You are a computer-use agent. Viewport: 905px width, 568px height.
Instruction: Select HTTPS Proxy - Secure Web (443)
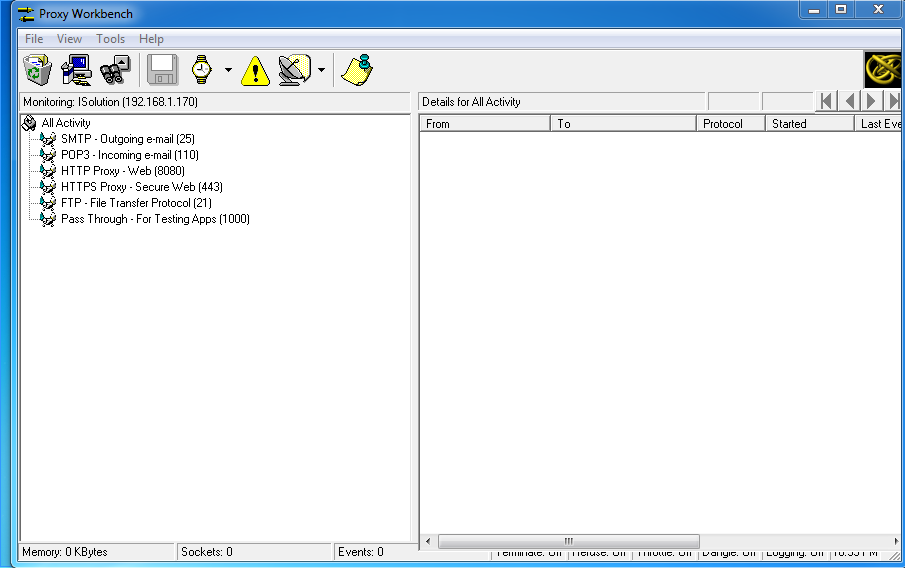142,187
